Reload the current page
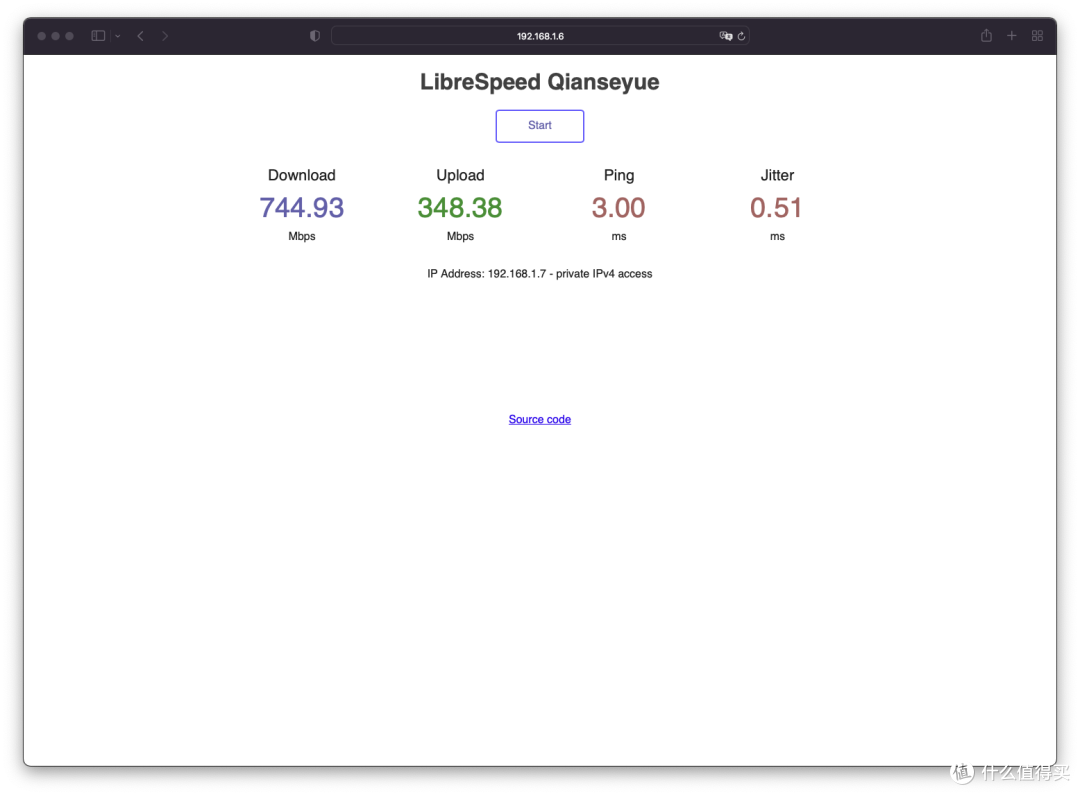1080x795 pixels. (741, 36)
